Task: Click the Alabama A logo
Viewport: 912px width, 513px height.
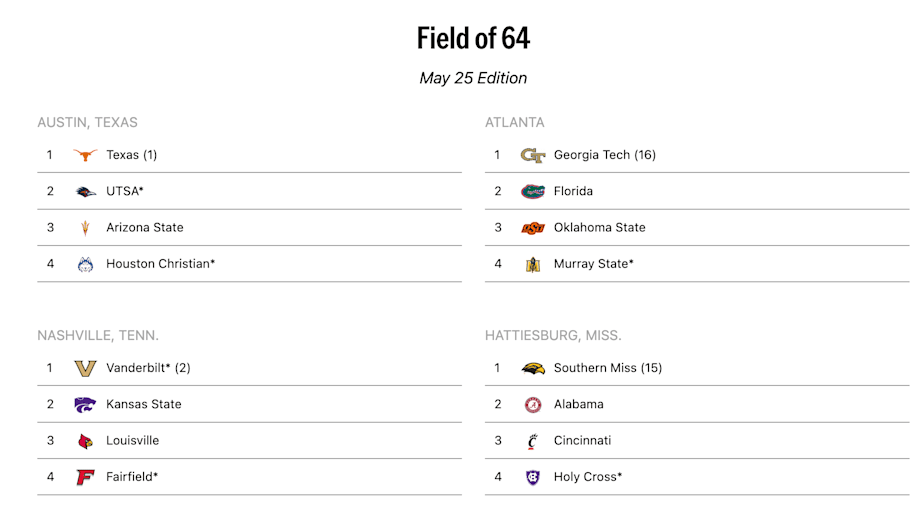Action: [x=533, y=405]
